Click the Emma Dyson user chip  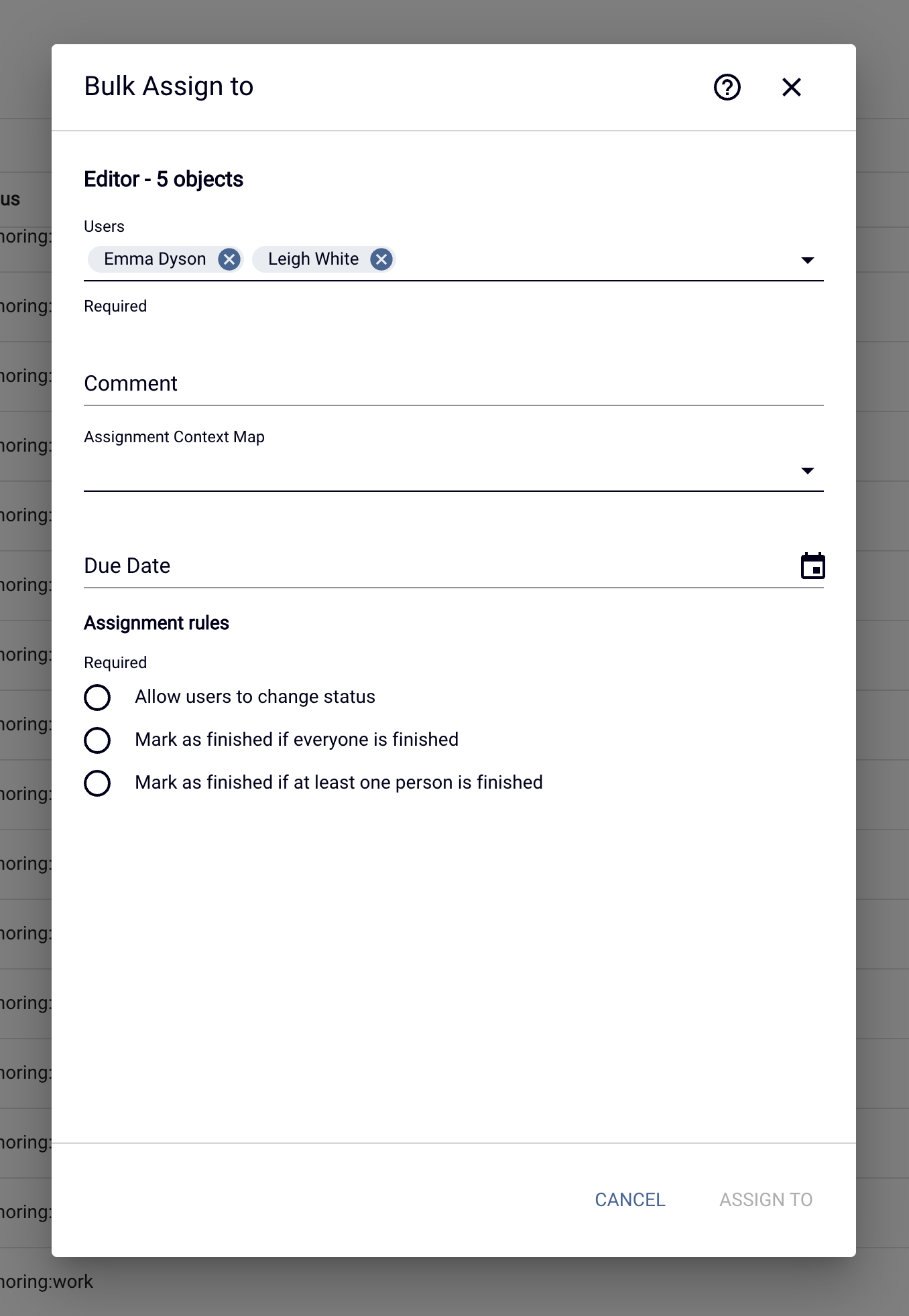tap(155, 259)
